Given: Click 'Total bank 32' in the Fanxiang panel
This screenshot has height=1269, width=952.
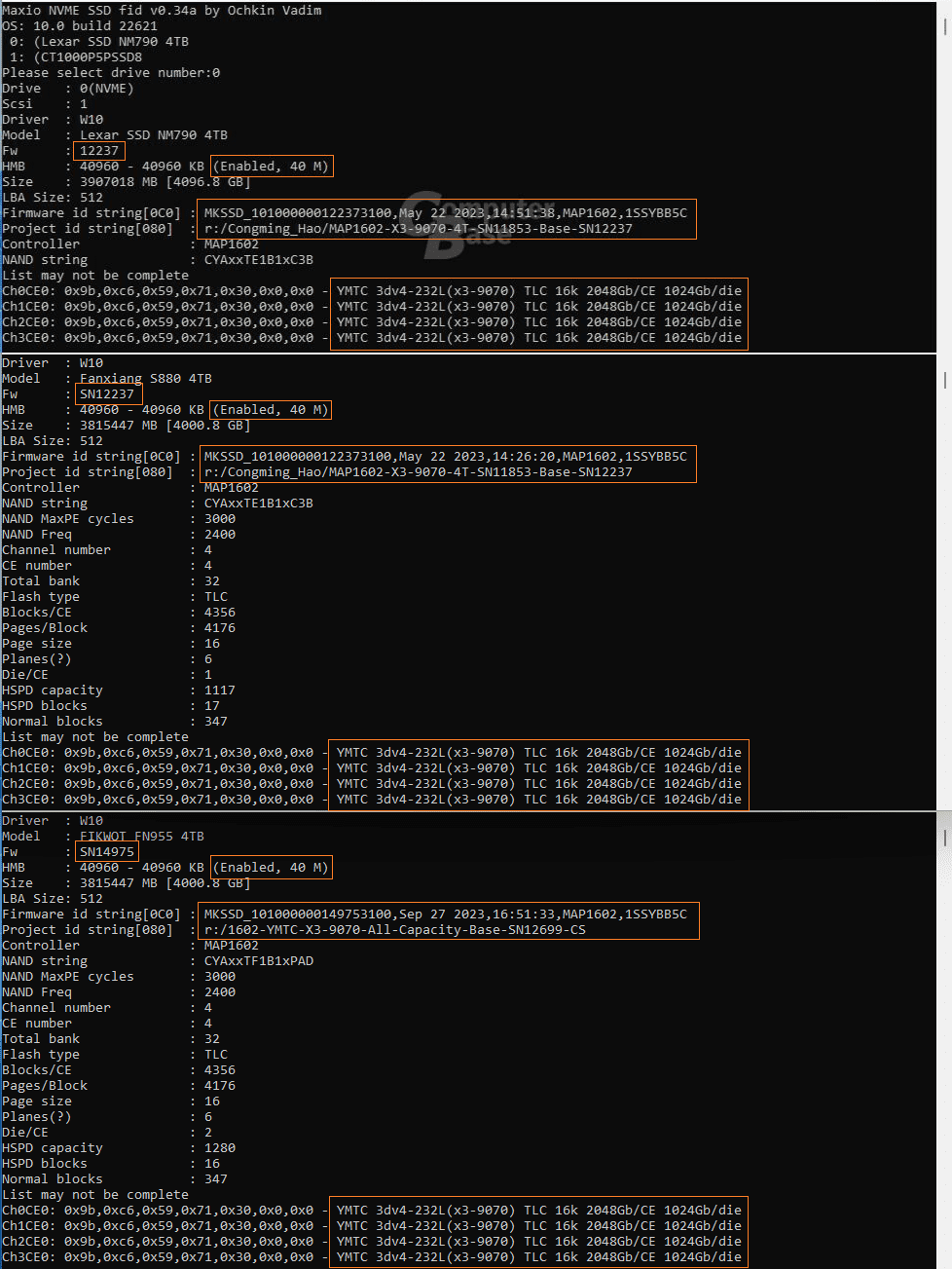Looking at the screenshot, I should click(111, 581).
